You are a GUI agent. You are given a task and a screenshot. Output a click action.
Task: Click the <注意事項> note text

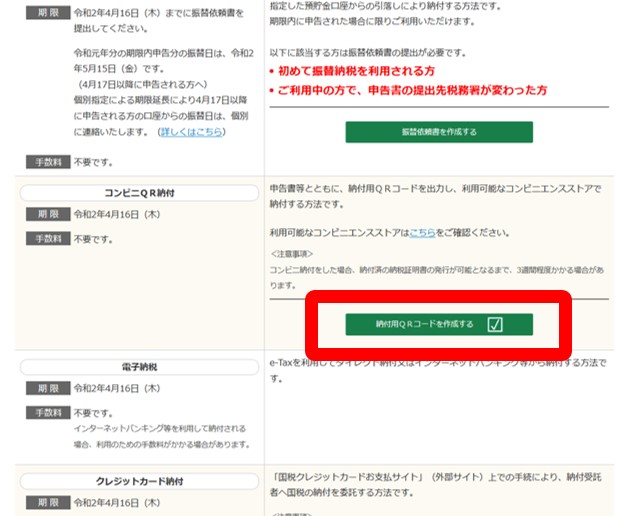pyautogui.click(x=292, y=253)
